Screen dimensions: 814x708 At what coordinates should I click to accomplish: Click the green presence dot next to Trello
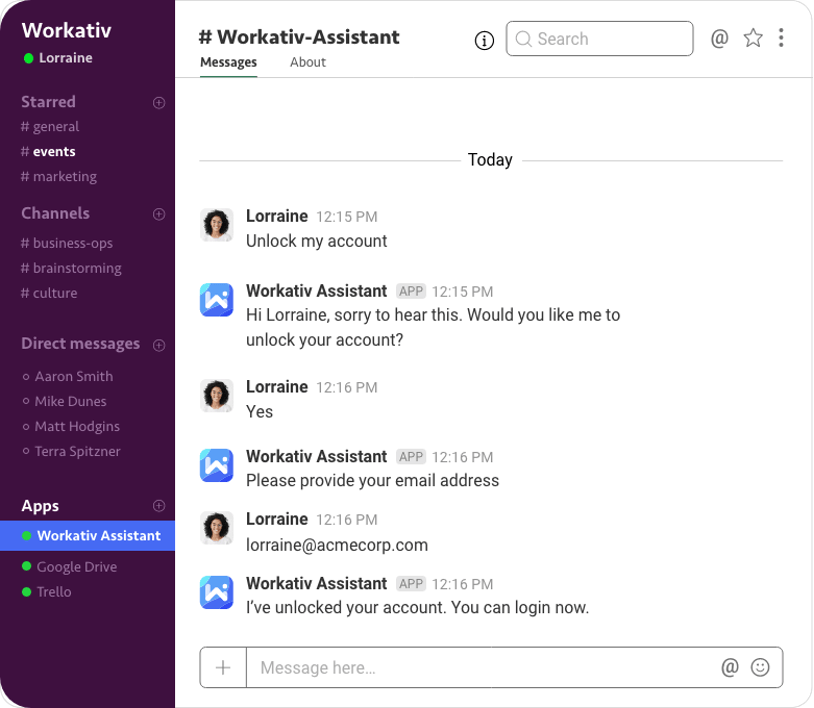point(24,591)
